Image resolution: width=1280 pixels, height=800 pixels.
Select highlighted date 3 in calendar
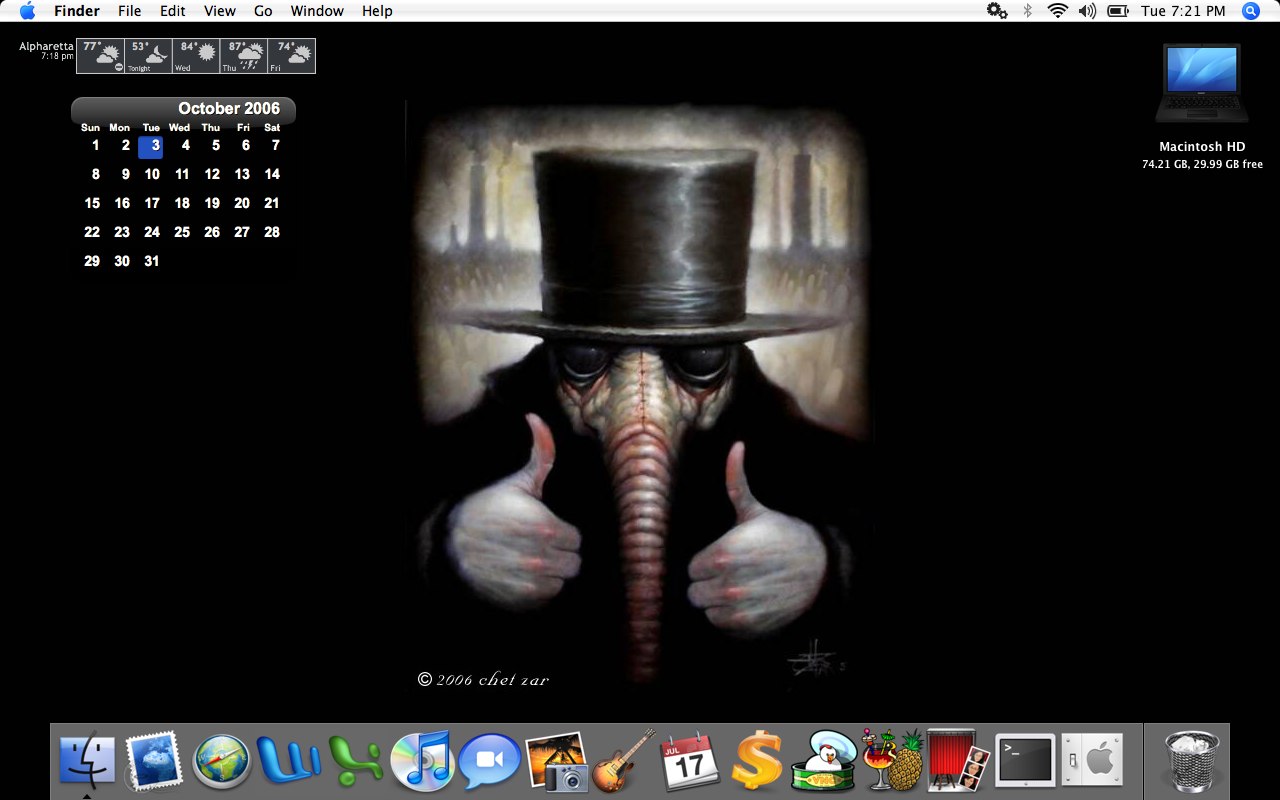tap(151, 146)
